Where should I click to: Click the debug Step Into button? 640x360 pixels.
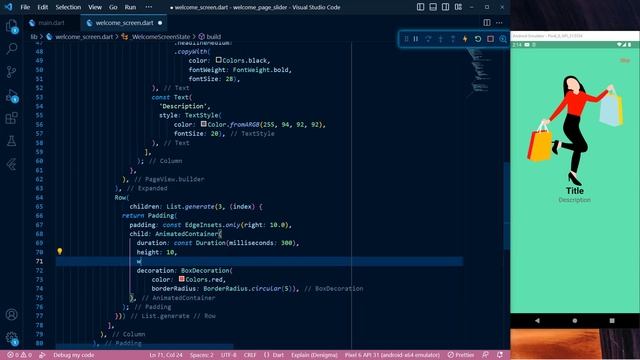(x=440, y=39)
